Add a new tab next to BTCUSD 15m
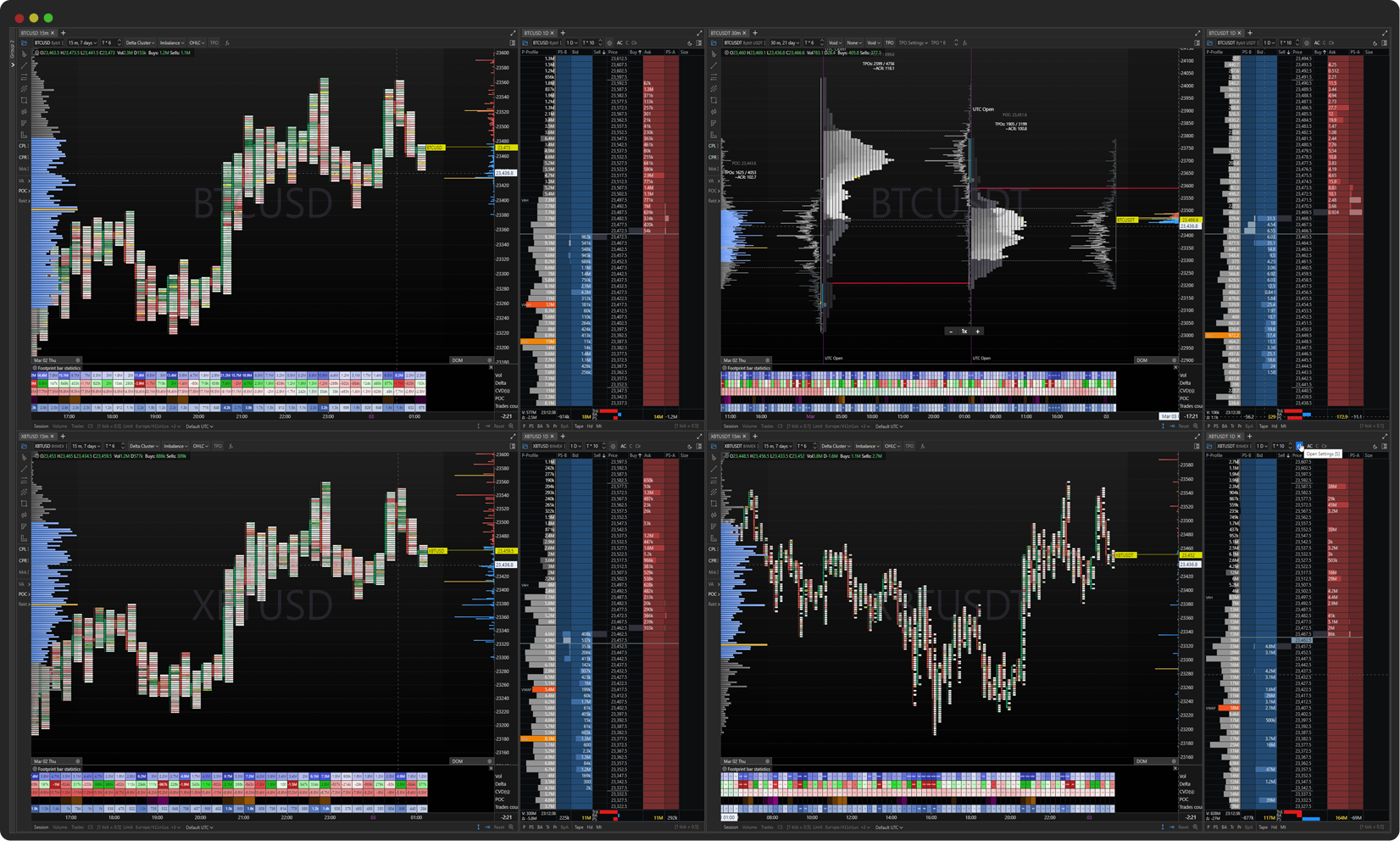 pos(63,33)
